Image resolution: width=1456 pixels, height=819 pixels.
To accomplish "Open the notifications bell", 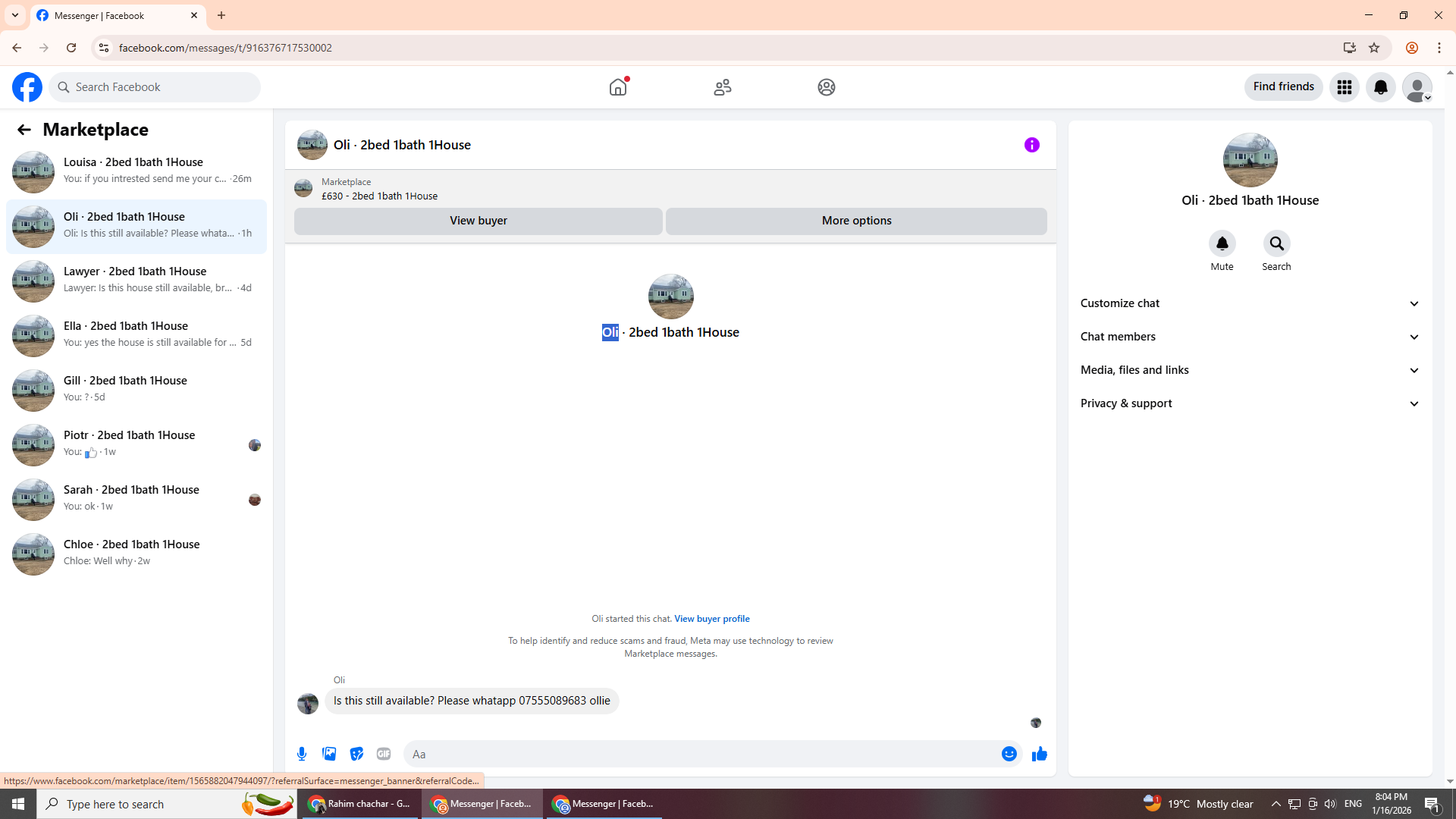I will pos(1380,87).
